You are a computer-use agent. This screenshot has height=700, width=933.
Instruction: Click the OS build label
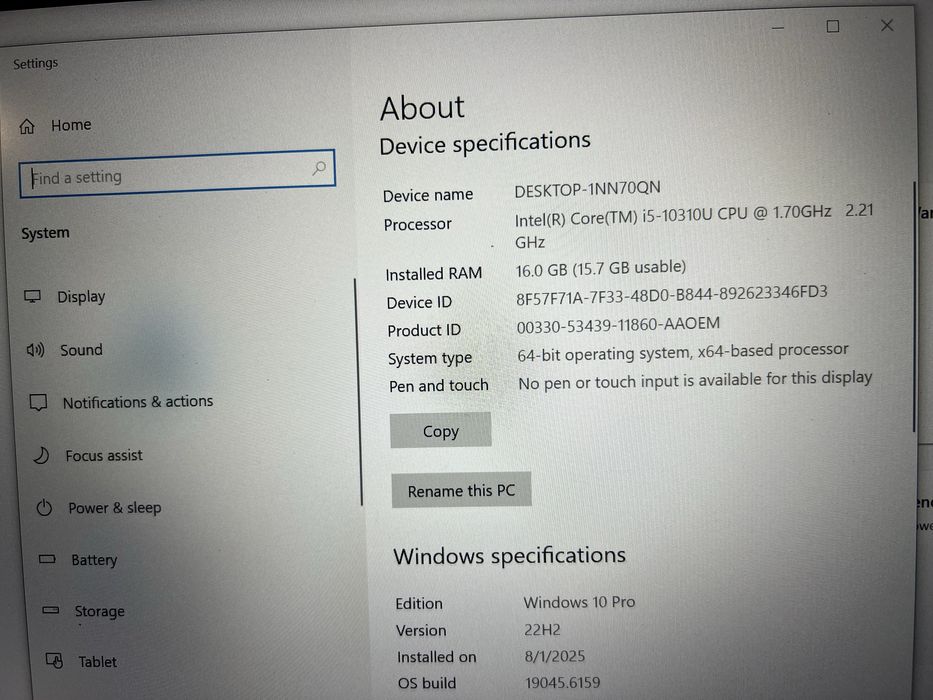[x=427, y=683]
